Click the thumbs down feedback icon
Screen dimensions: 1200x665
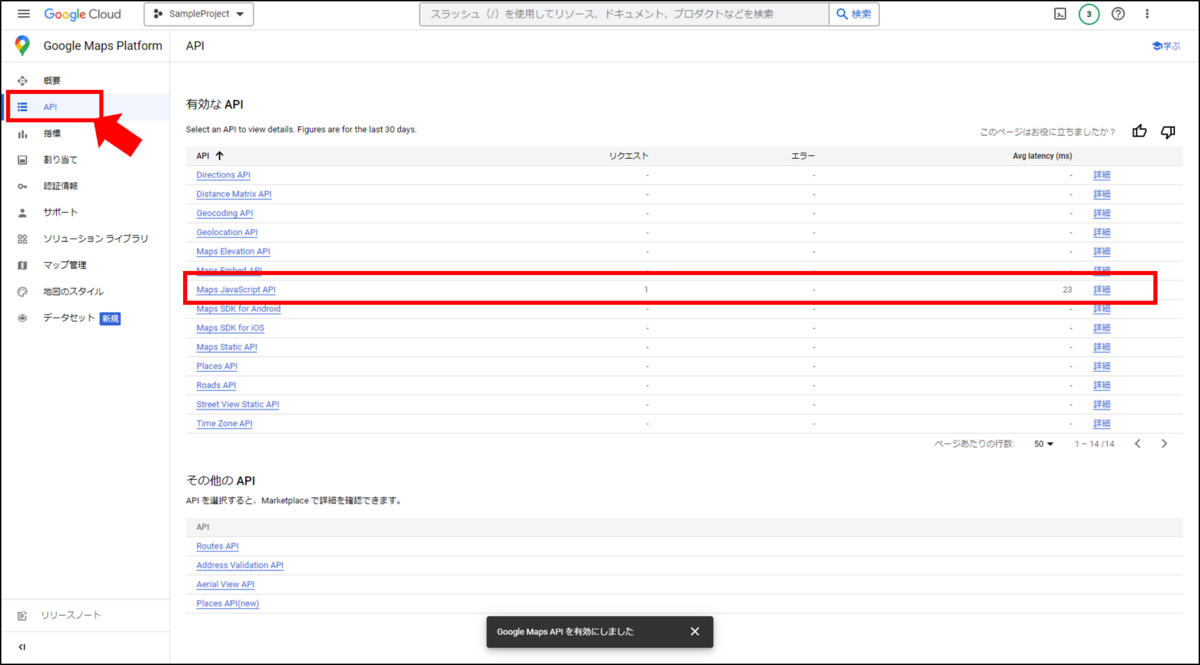click(1168, 131)
